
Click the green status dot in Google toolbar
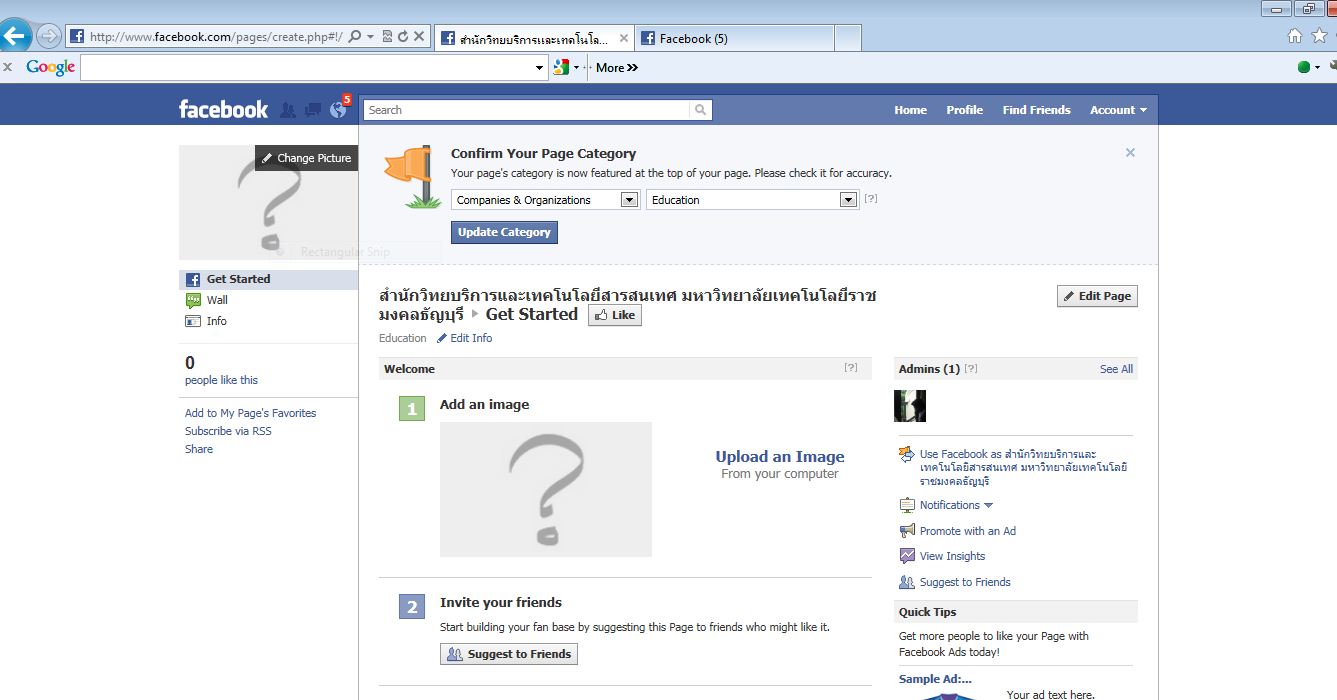[x=1303, y=67]
